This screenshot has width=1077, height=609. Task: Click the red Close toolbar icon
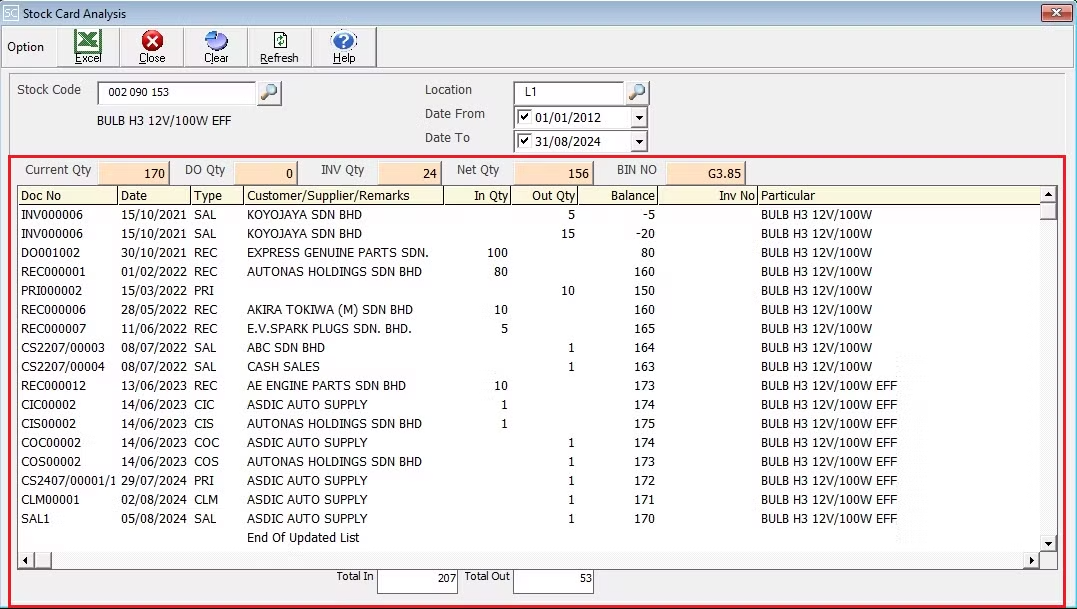152,47
